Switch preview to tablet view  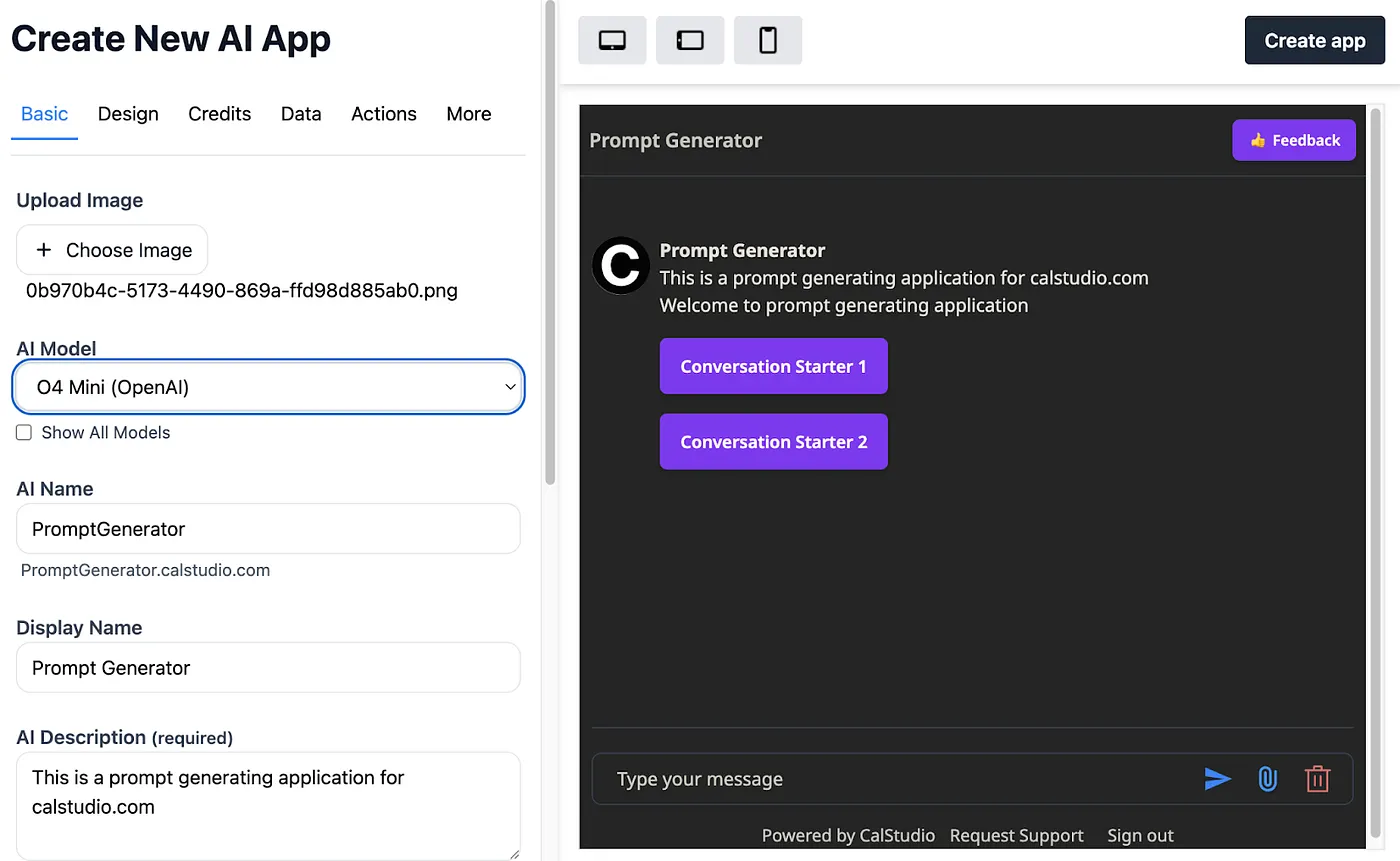coord(690,39)
